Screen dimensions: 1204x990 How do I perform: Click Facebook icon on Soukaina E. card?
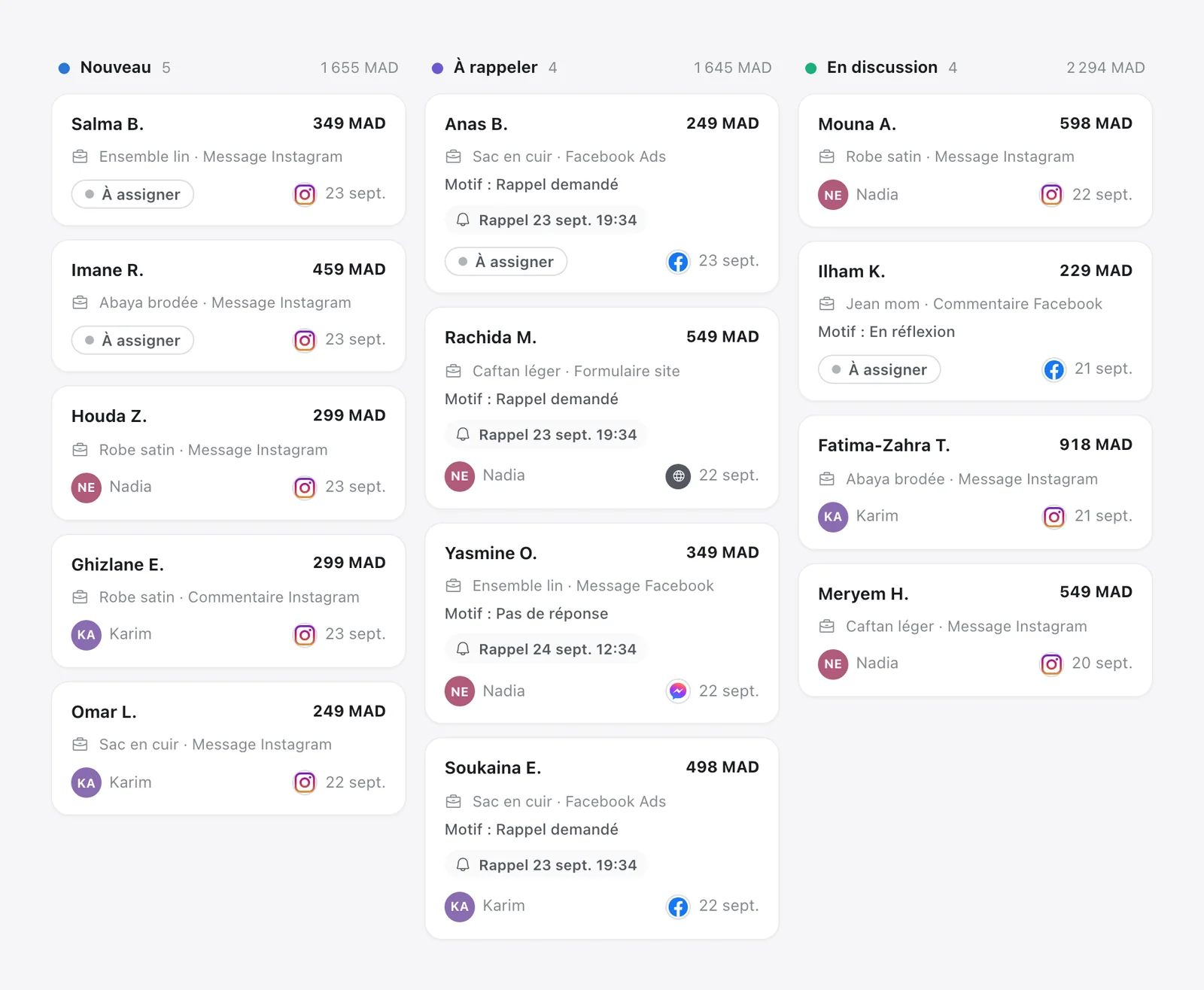click(x=678, y=906)
